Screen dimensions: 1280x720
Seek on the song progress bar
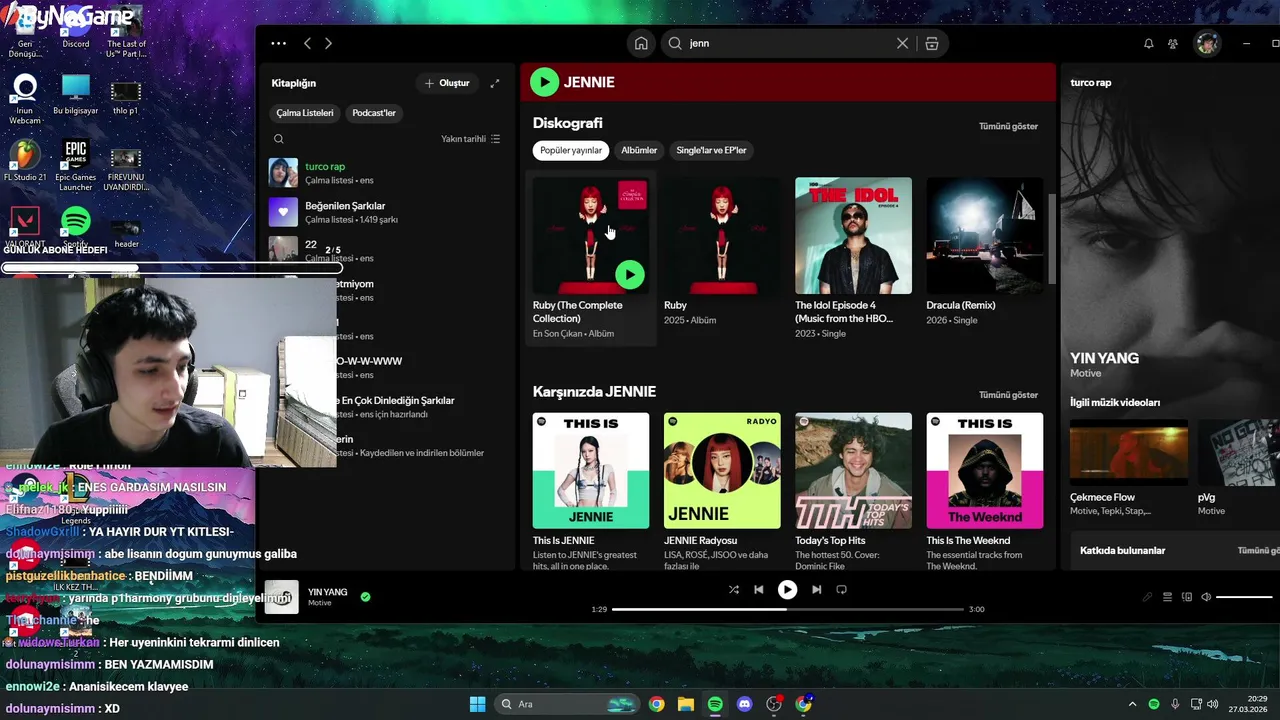[x=788, y=609]
